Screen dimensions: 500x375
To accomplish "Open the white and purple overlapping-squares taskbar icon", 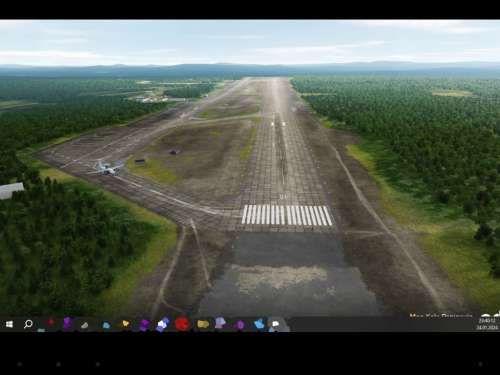I will [x=163, y=324].
